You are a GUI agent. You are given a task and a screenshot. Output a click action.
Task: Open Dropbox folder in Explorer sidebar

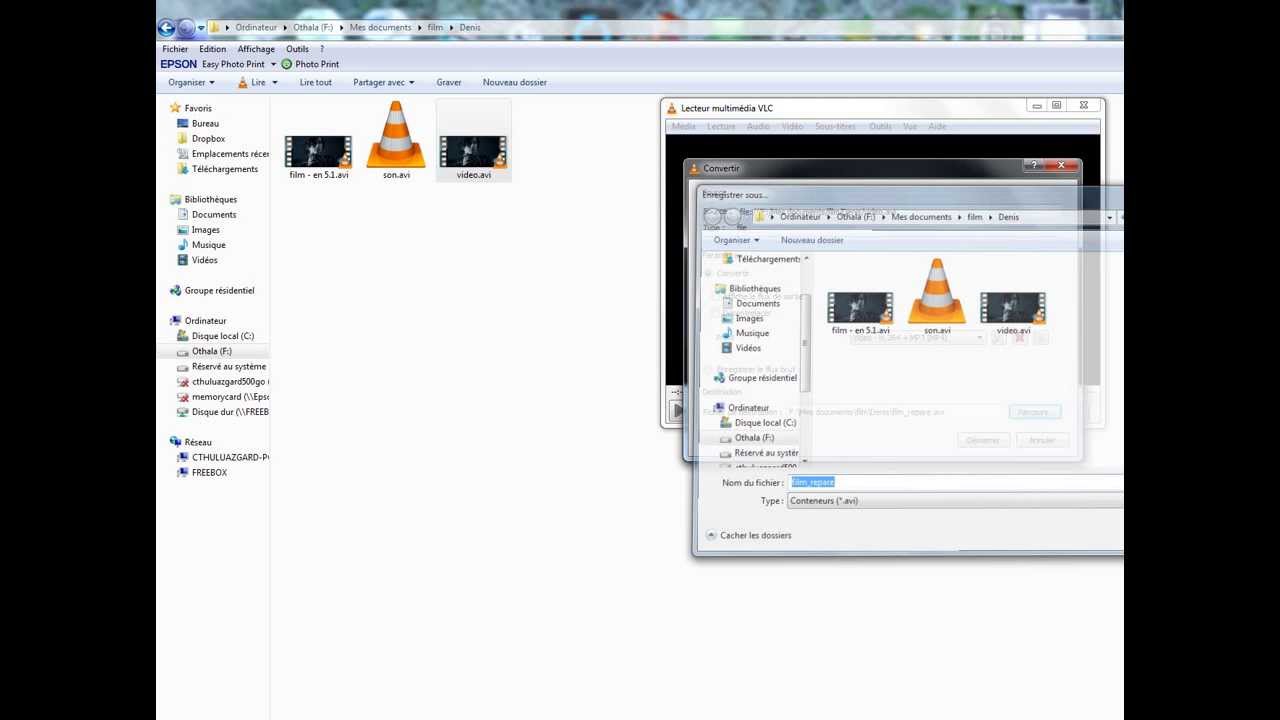tap(208, 138)
